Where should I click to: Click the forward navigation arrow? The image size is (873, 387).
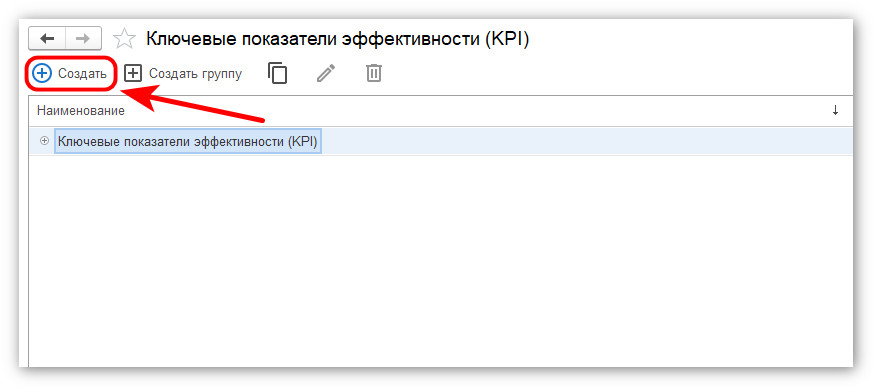[x=84, y=38]
